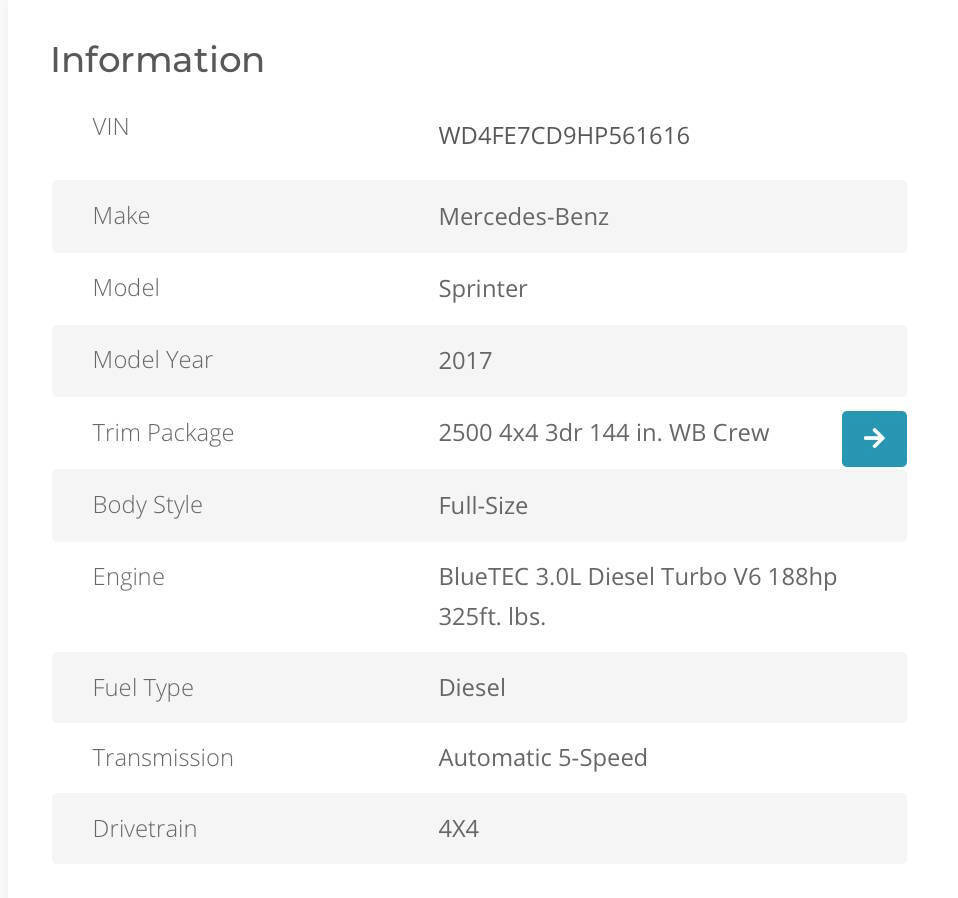Select the Make value Mercedes-Benz
This screenshot has height=898, width=958.
[523, 216]
